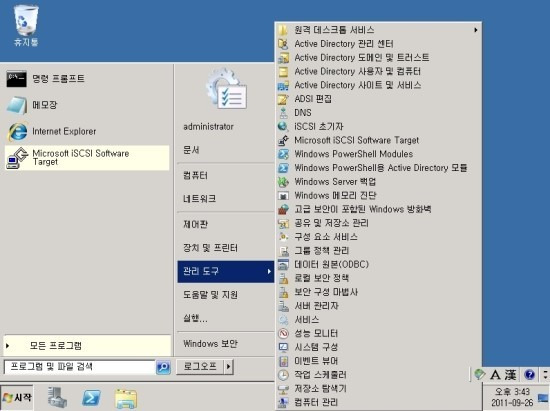This screenshot has height=411, width=550.
Task: Expand the 관리 도구 submenu arrow
Action: tap(269, 271)
